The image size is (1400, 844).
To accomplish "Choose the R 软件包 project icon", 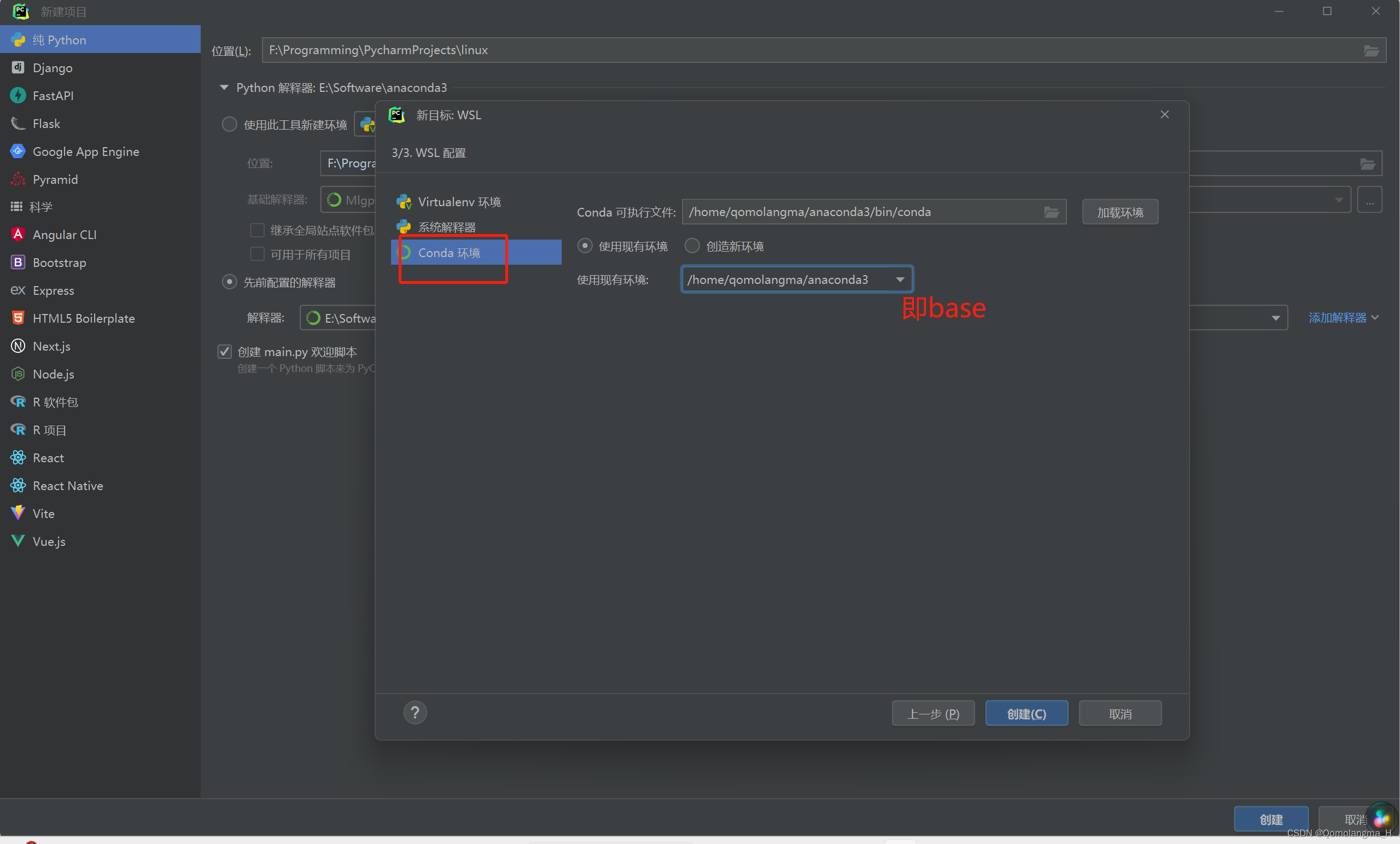I will point(18,401).
